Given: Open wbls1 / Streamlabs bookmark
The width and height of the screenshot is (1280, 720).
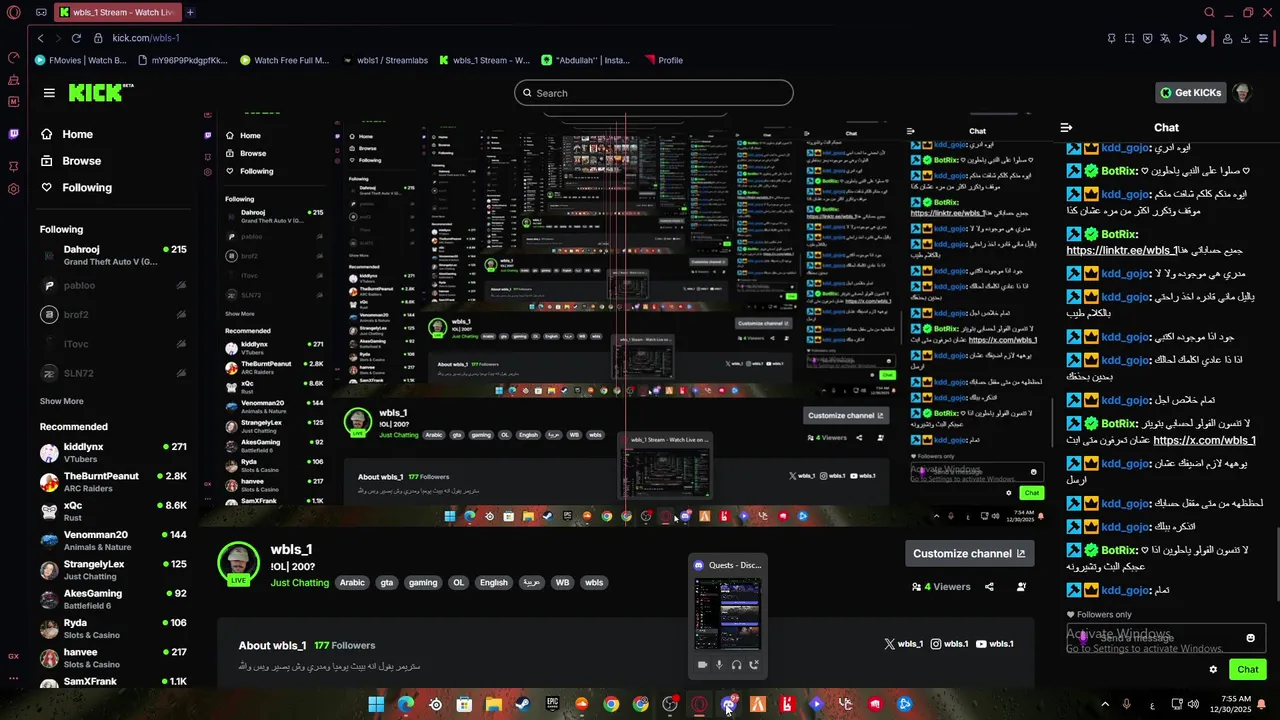Looking at the screenshot, I should tap(385, 60).
